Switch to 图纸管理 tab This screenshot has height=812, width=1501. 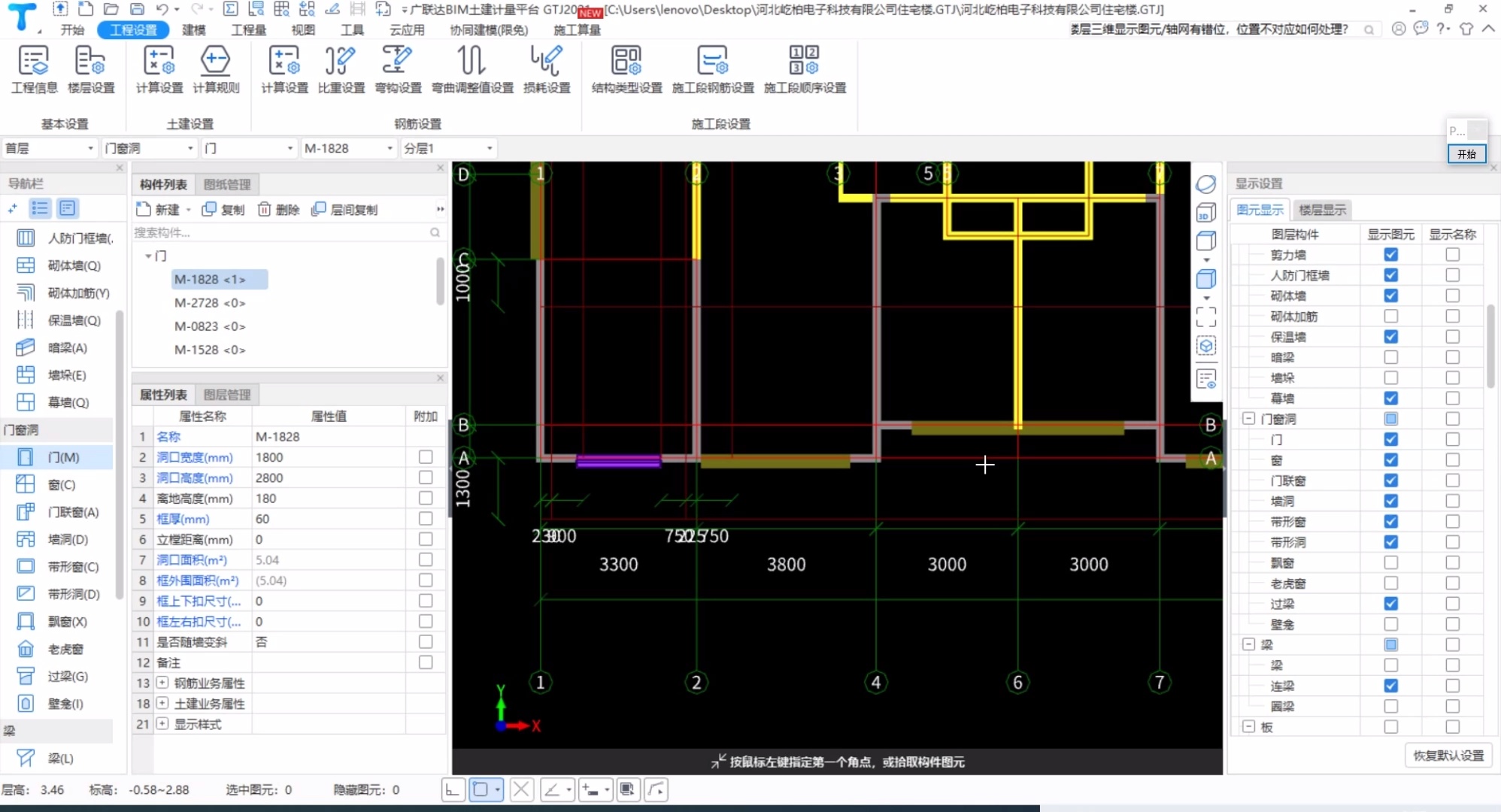(227, 184)
